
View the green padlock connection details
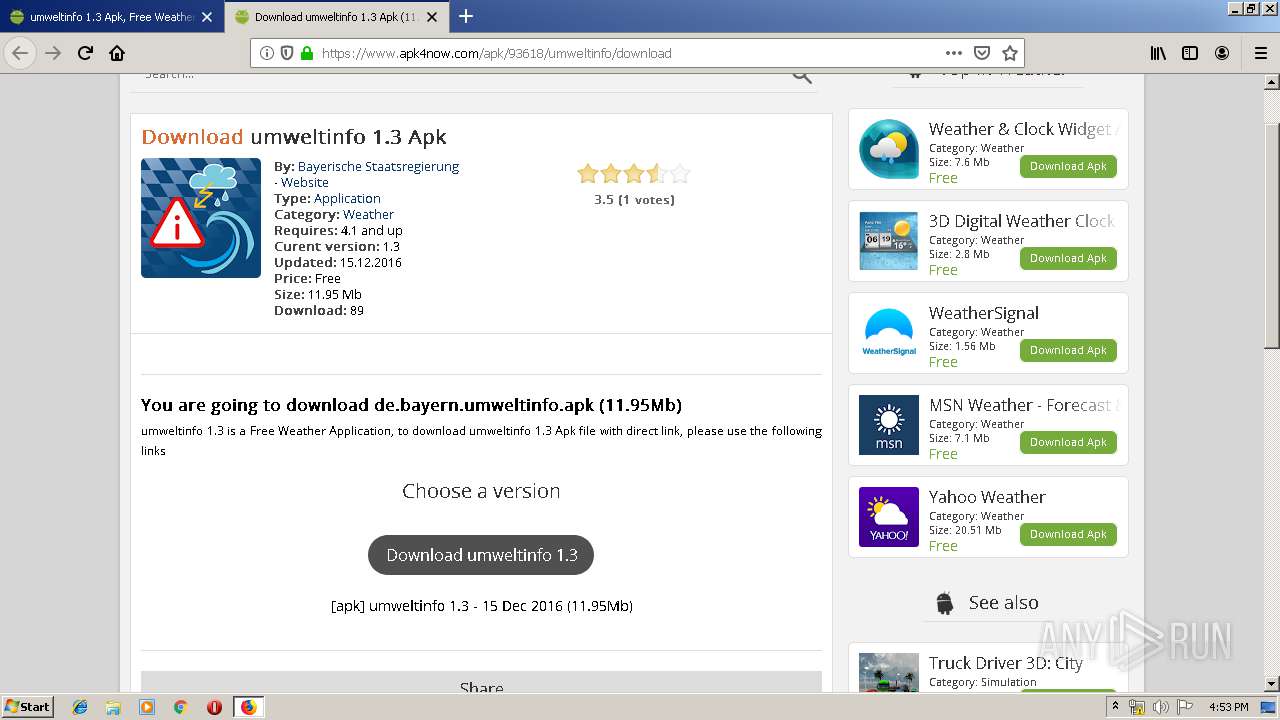[307, 53]
